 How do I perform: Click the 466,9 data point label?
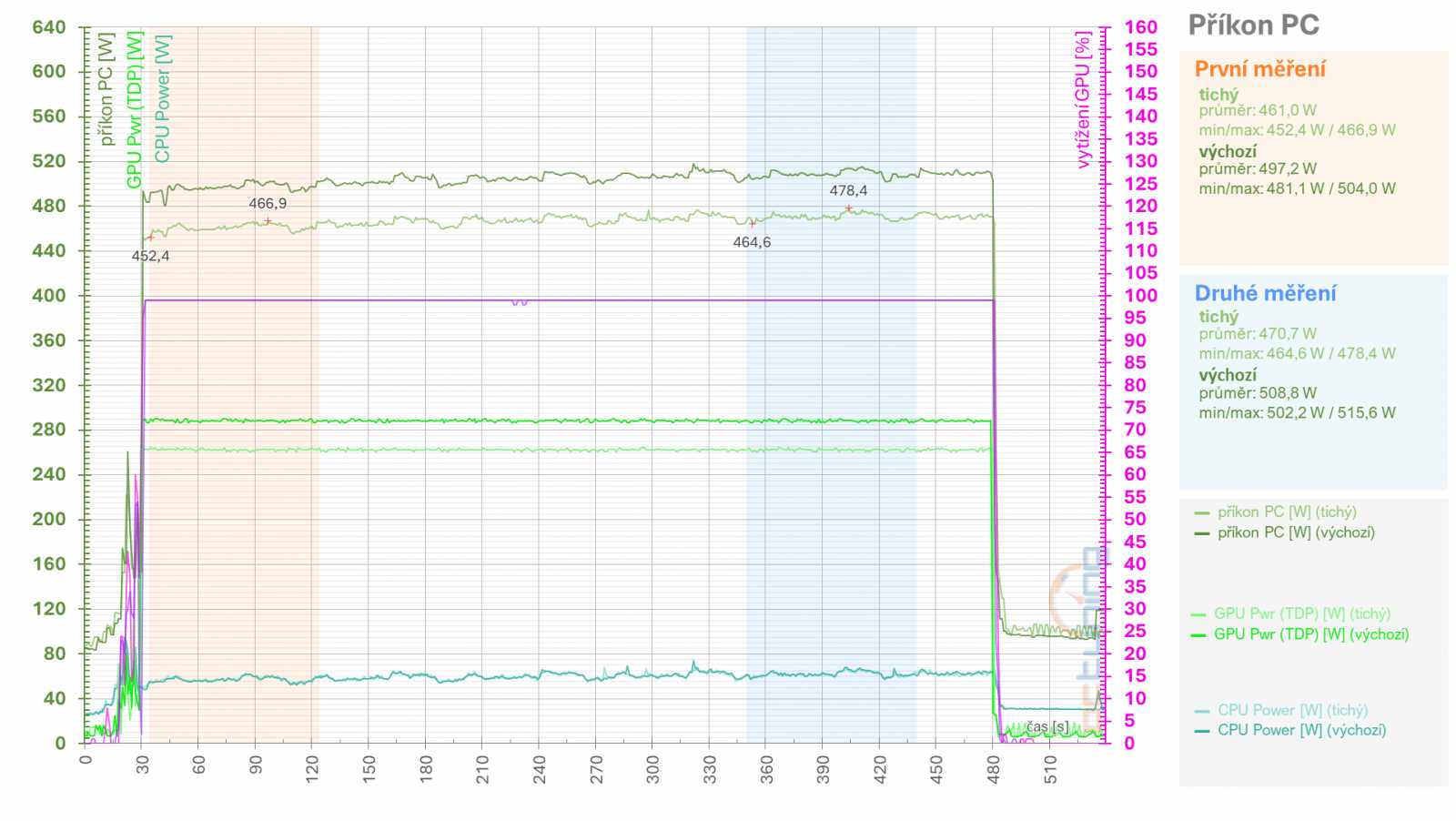pyautogui.click(x=268, y=204)
